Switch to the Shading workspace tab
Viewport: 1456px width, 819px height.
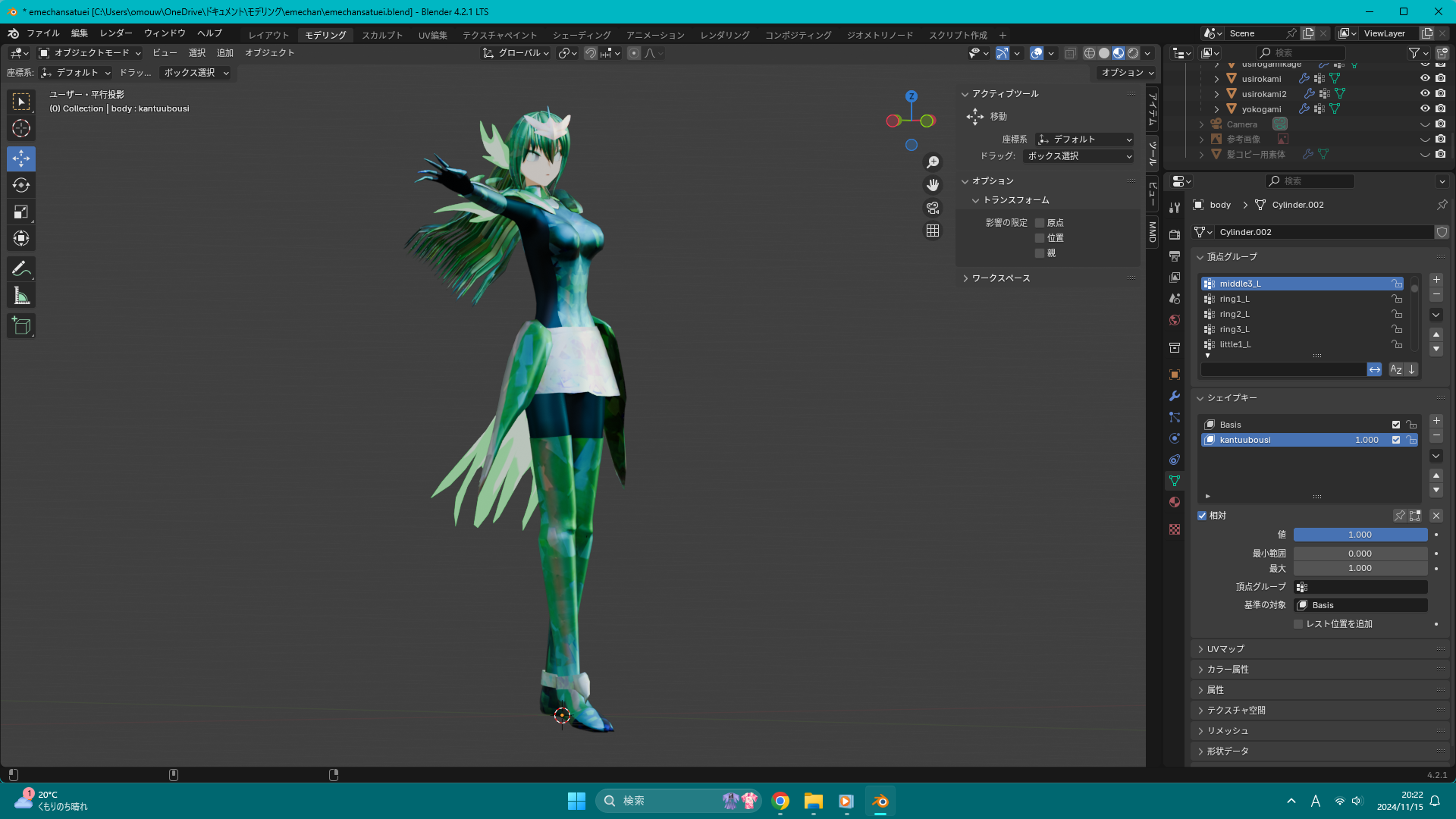point(582,35)
